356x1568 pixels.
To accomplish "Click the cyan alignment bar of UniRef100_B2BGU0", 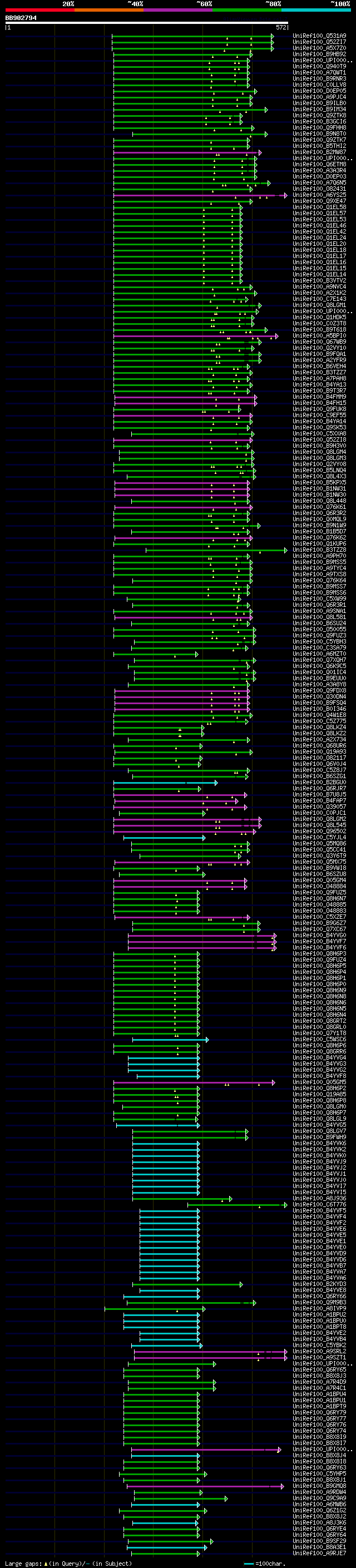I will point(166,782).
